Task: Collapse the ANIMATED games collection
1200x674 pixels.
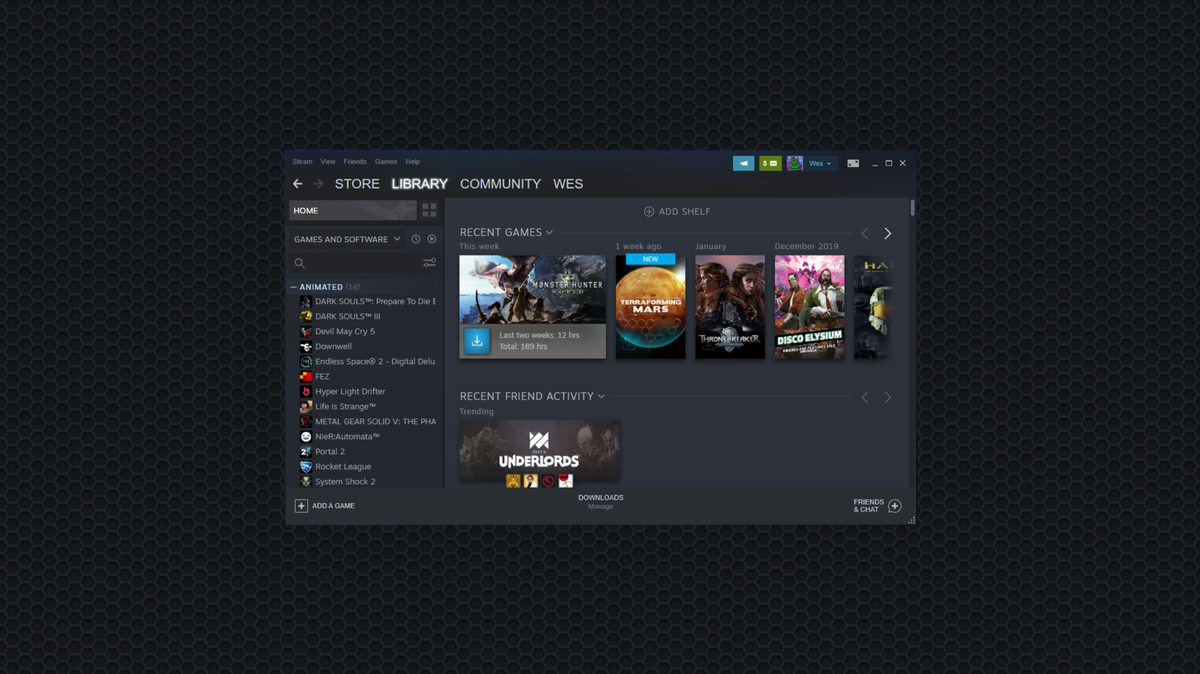Action: pos(293,286)
